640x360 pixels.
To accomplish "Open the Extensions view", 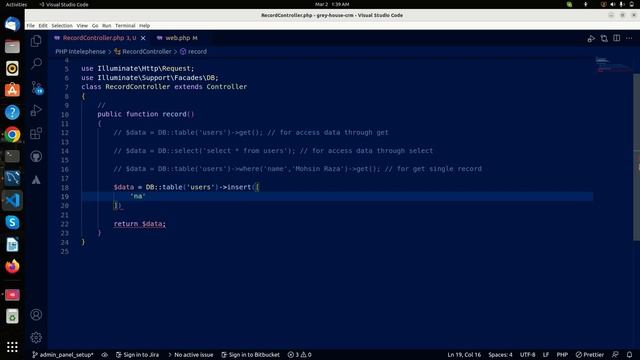I will [x=36, y=133].
